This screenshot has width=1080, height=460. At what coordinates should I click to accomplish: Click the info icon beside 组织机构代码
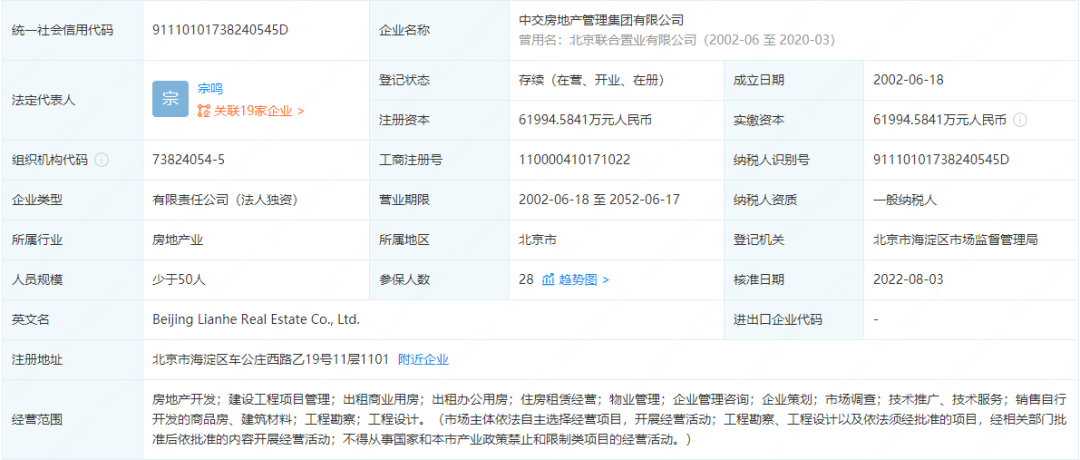point(101,160)
